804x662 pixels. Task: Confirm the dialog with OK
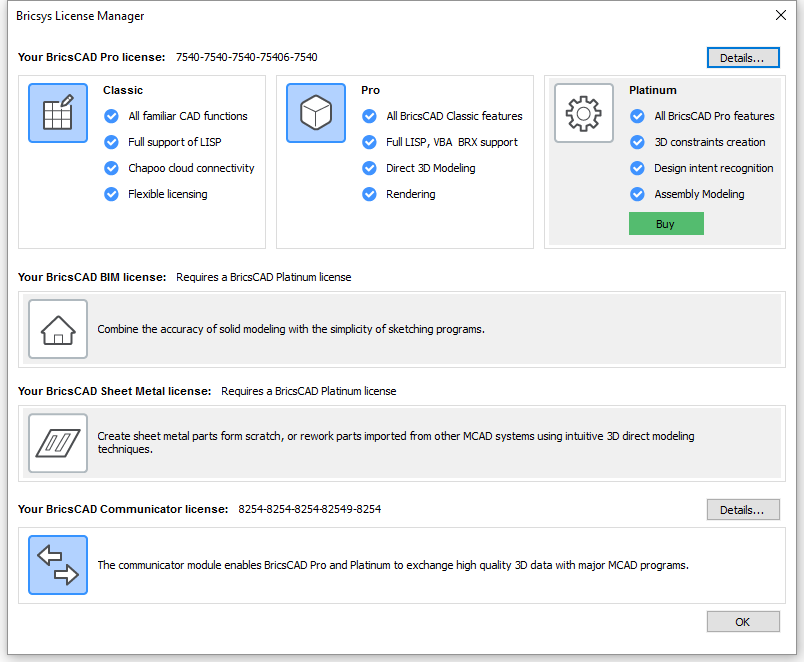pyautogui.click(x=743, y=621)
